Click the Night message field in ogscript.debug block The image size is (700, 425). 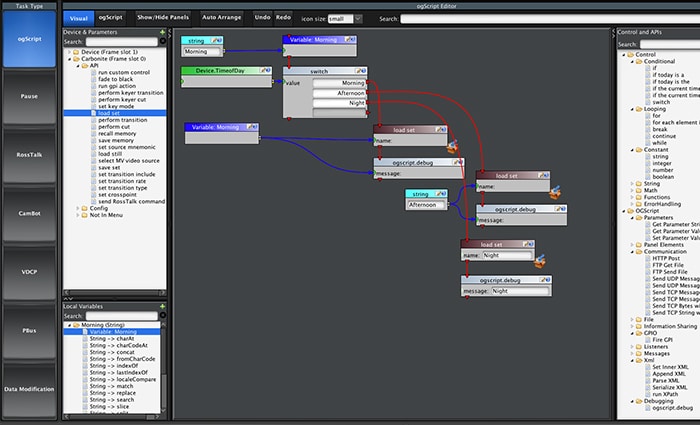tap(521, 291)
